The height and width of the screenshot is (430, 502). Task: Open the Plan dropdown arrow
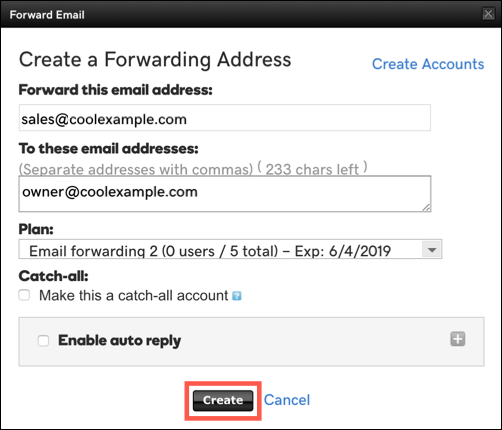pyautogui.click(x=432, y=249)
